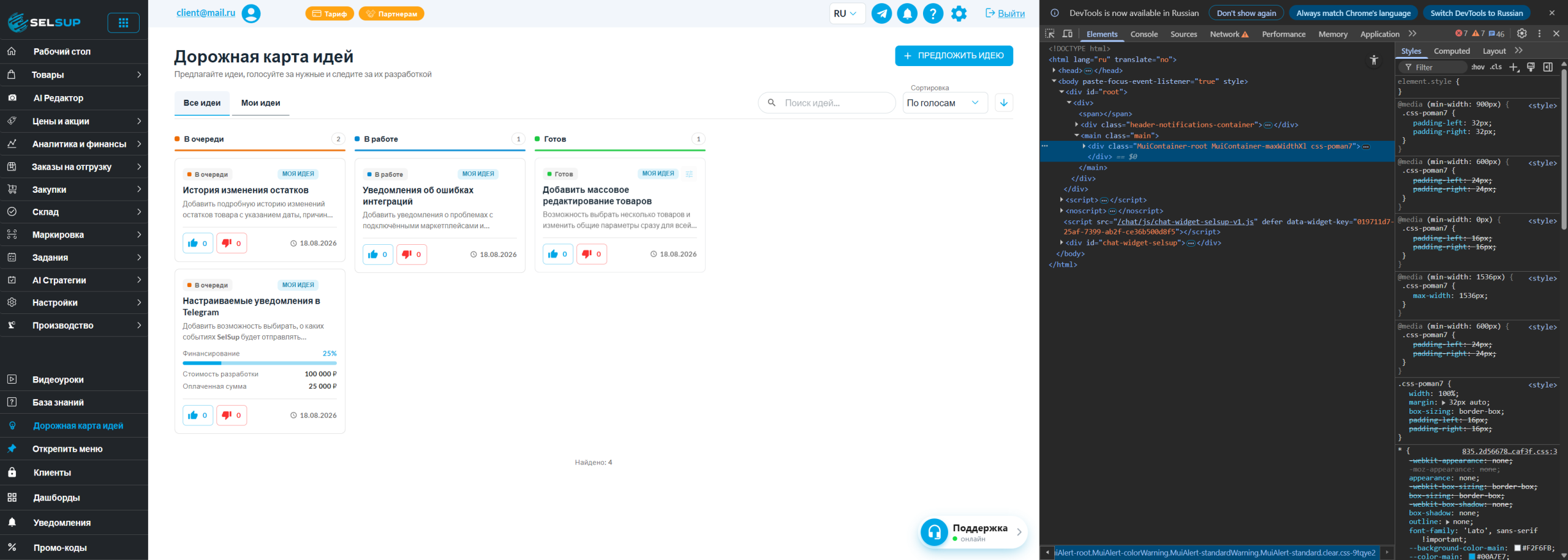
Task: Click the home icon for Рабочий стол
Action: [12, 51]
